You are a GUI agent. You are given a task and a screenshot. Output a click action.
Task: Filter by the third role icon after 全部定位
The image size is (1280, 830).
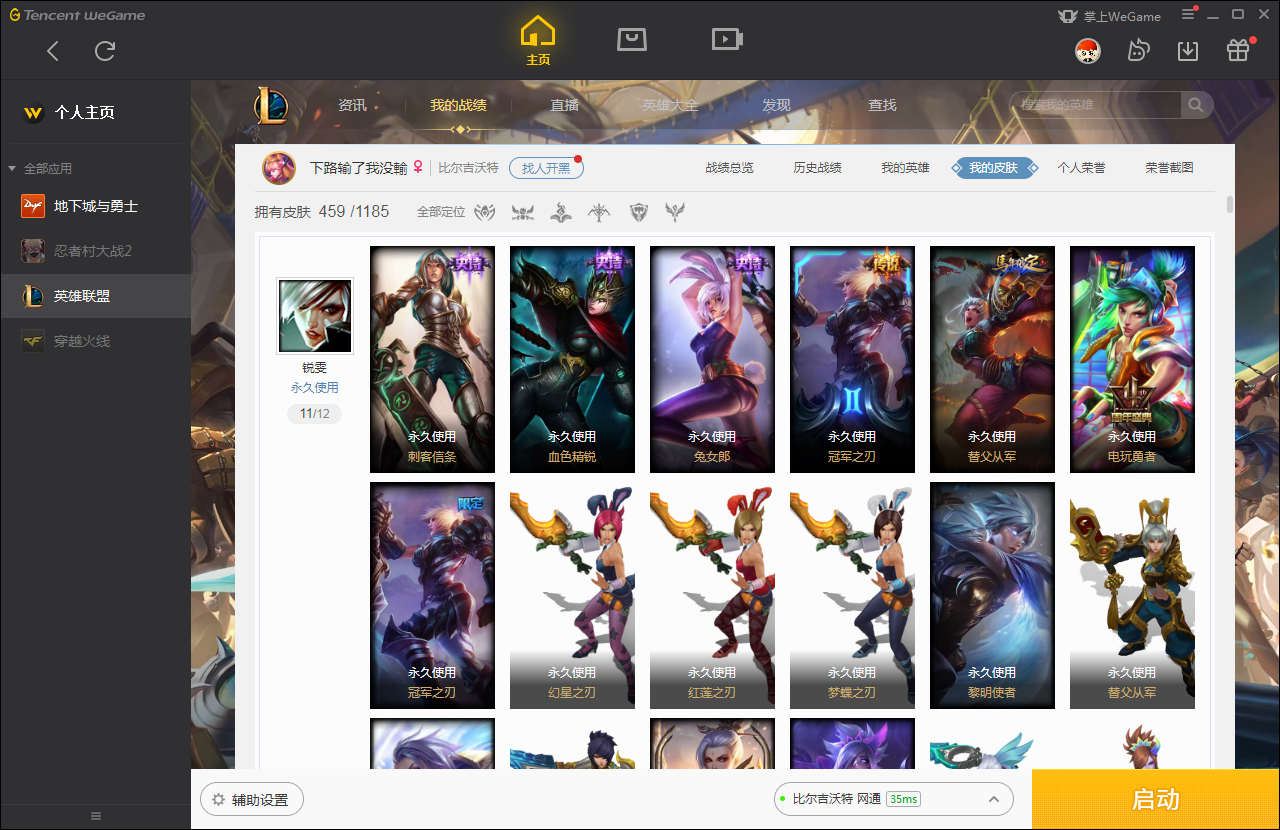pos(561,212)
